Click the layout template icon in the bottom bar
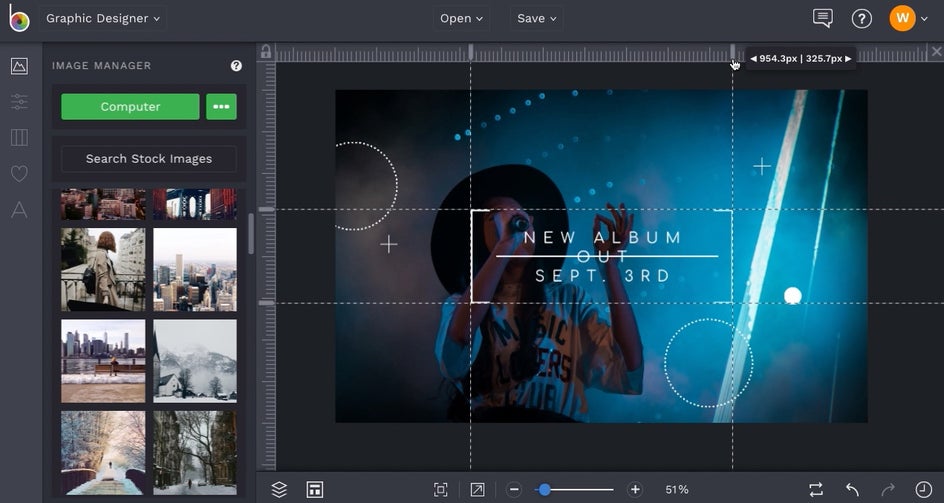 pos(314,489)
